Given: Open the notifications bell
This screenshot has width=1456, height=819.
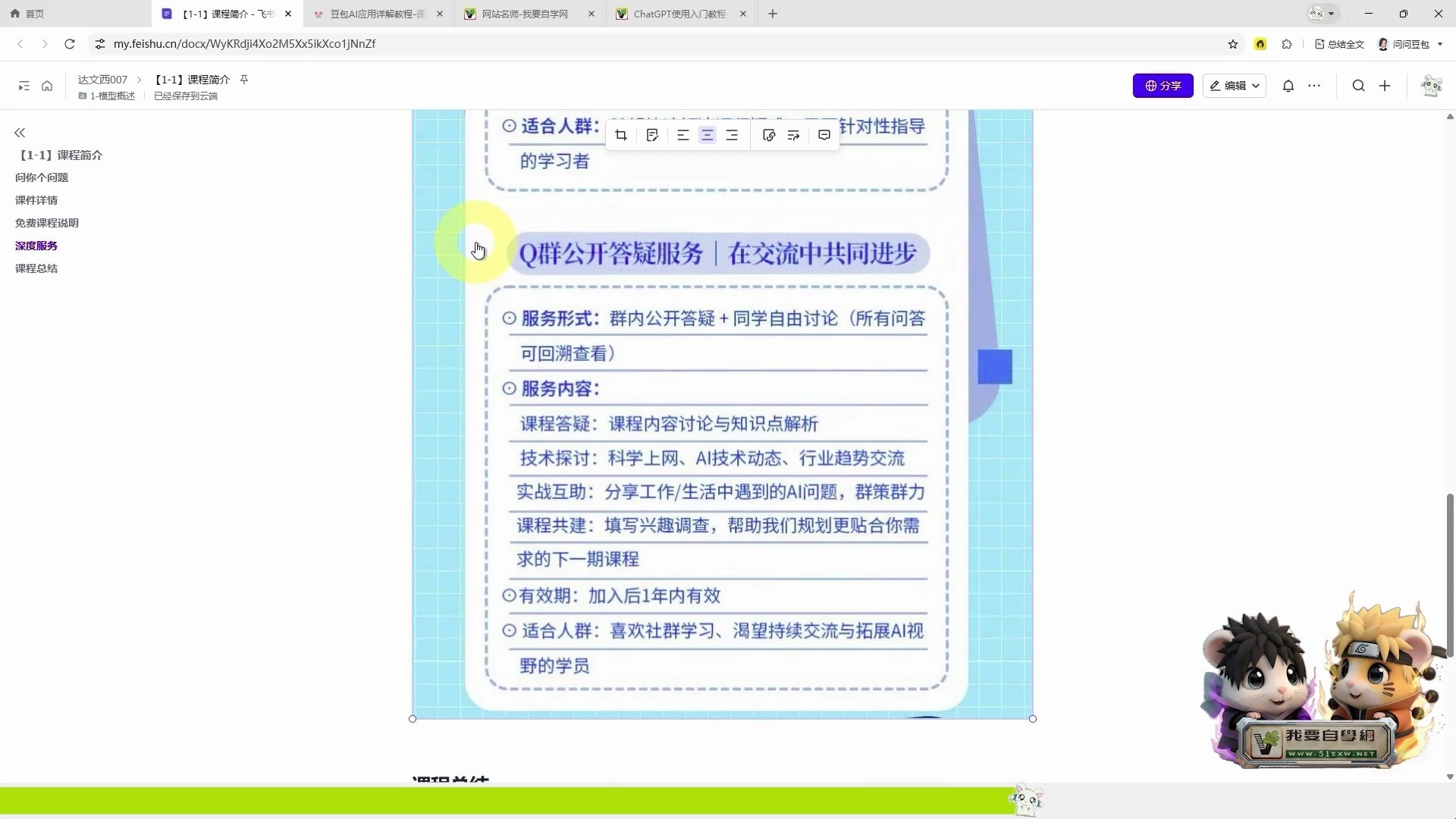Looking at the screenshot, I should pyautogui.click(x=1288, y=86).
